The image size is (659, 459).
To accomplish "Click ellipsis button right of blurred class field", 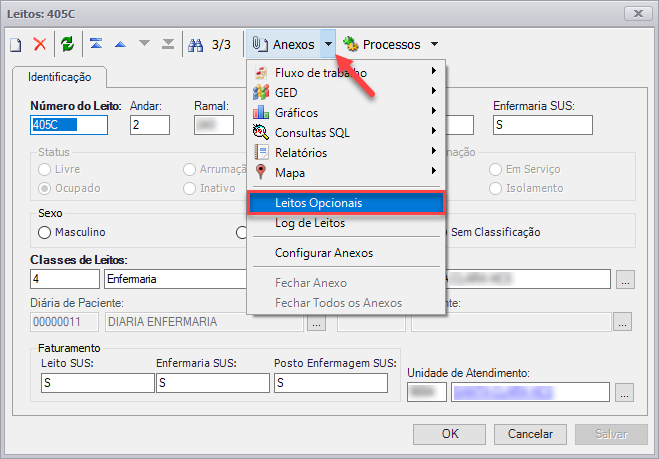I will 625,280.
